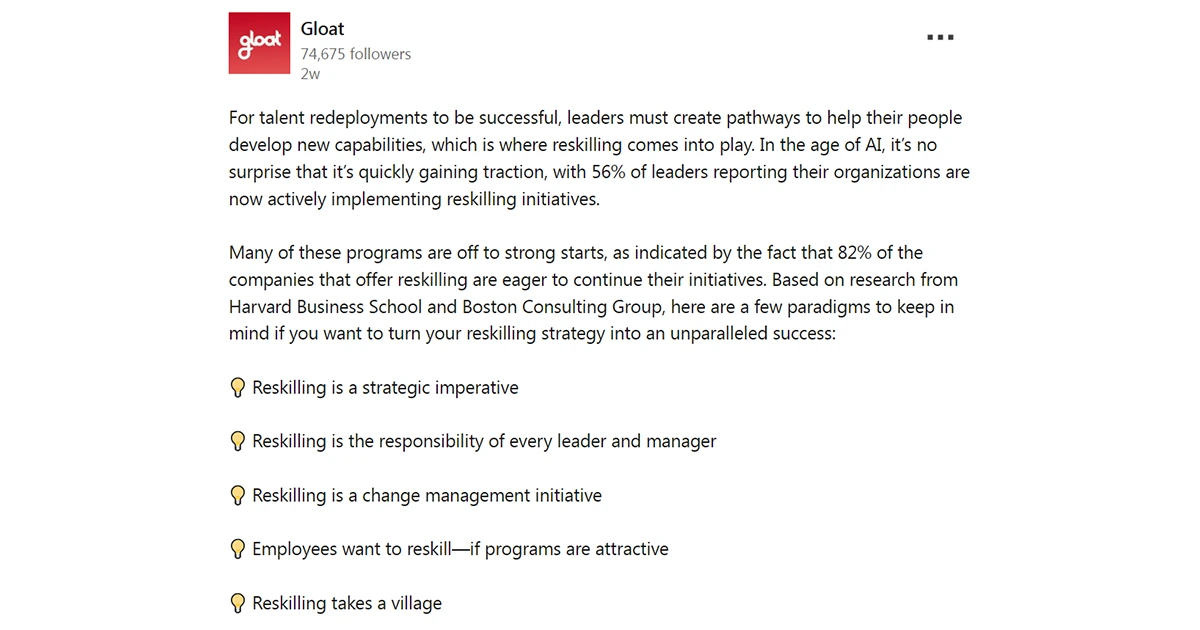
Task: Click the lightbulb beside 'change management initiative'
Action: (x=238, y=496)
